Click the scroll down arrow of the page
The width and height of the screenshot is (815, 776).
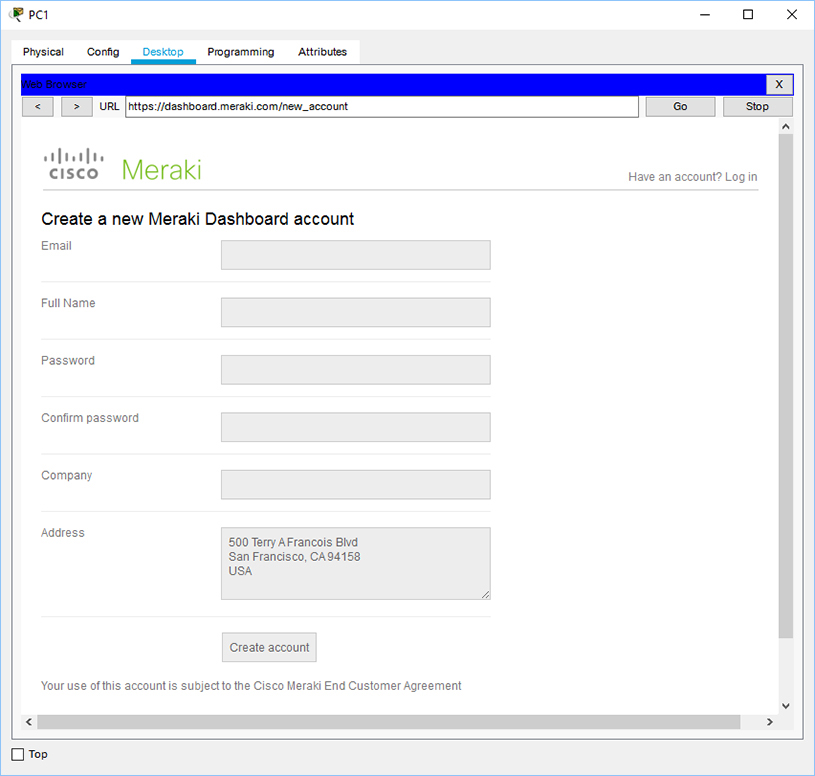point(785,706)
